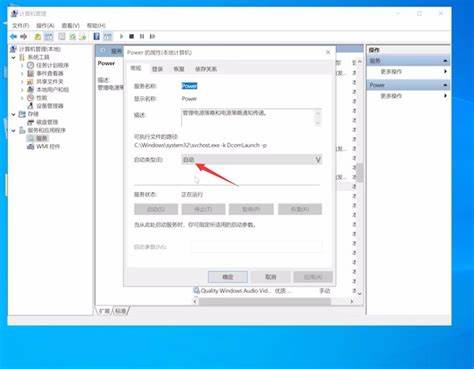Click the 停止(T) service button
This screenshot has width=474, height=369.
point(203,209)
